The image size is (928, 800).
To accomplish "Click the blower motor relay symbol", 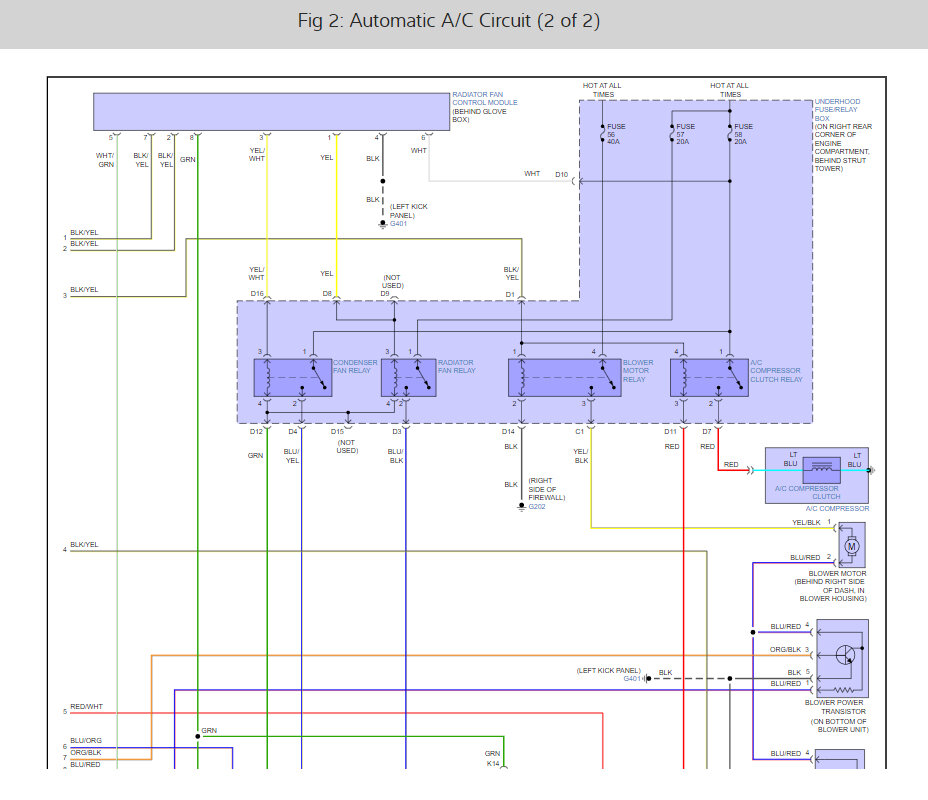I will click(565, 378).
